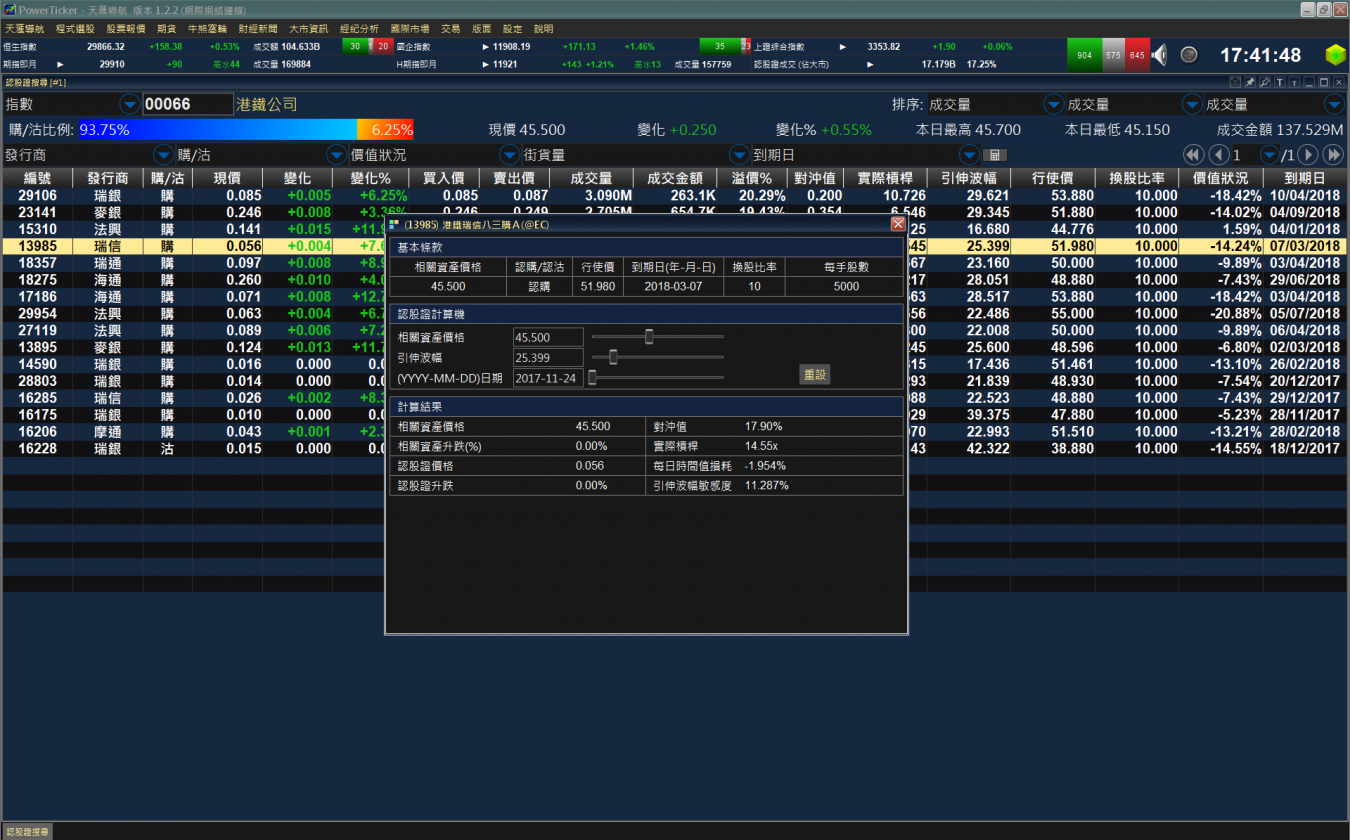The image size is (1350, 840).
Task: Click the pin icon in panel title bar
Action: [1250, 82]
